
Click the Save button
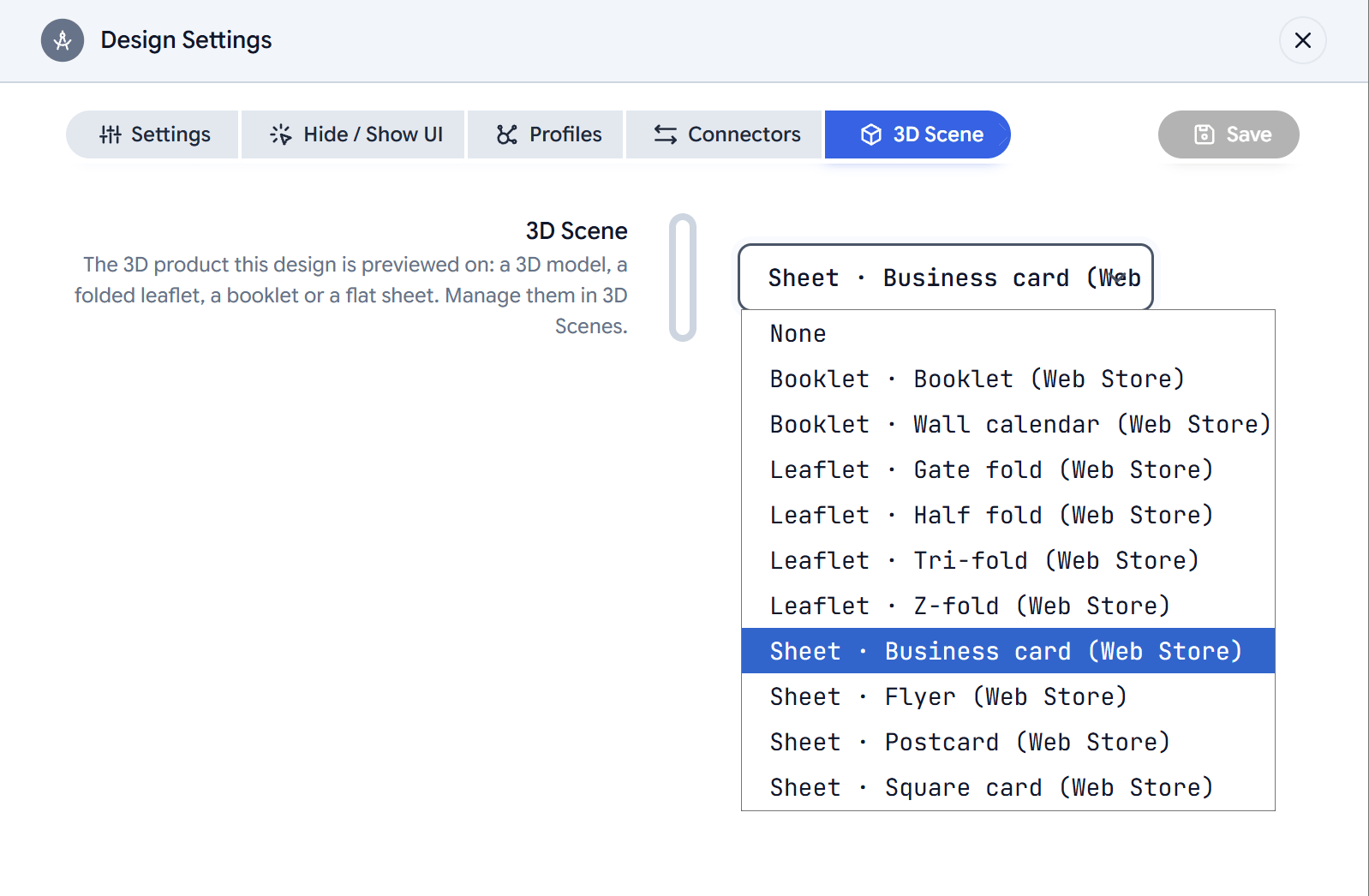1229,134
